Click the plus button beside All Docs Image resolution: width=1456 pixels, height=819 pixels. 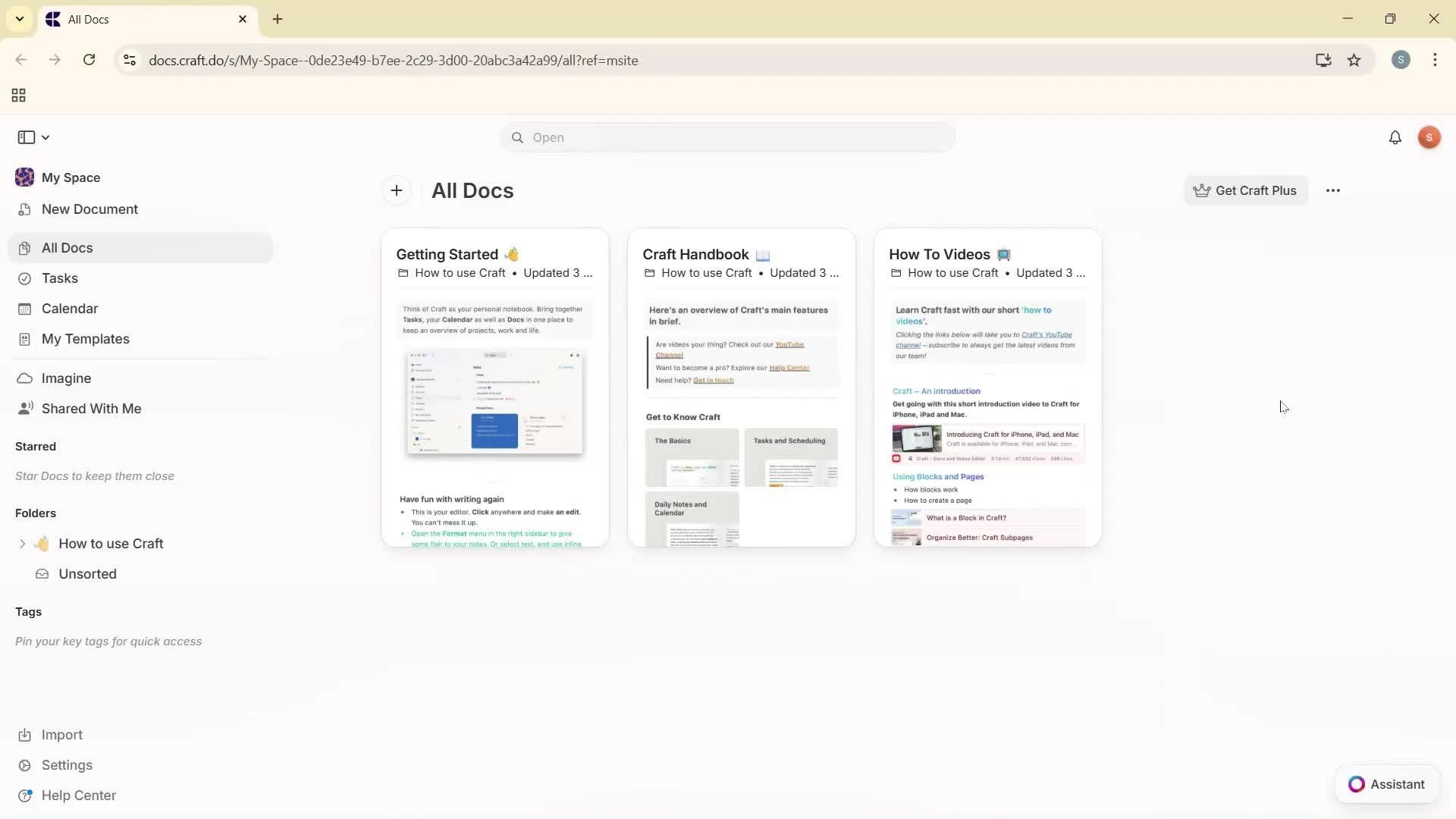(x=396, y=190)
